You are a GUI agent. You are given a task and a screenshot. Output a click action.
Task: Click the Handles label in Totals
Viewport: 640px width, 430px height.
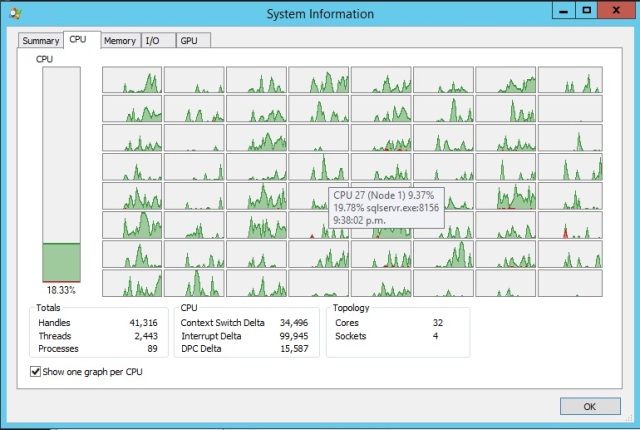click(x=54, y=323)
